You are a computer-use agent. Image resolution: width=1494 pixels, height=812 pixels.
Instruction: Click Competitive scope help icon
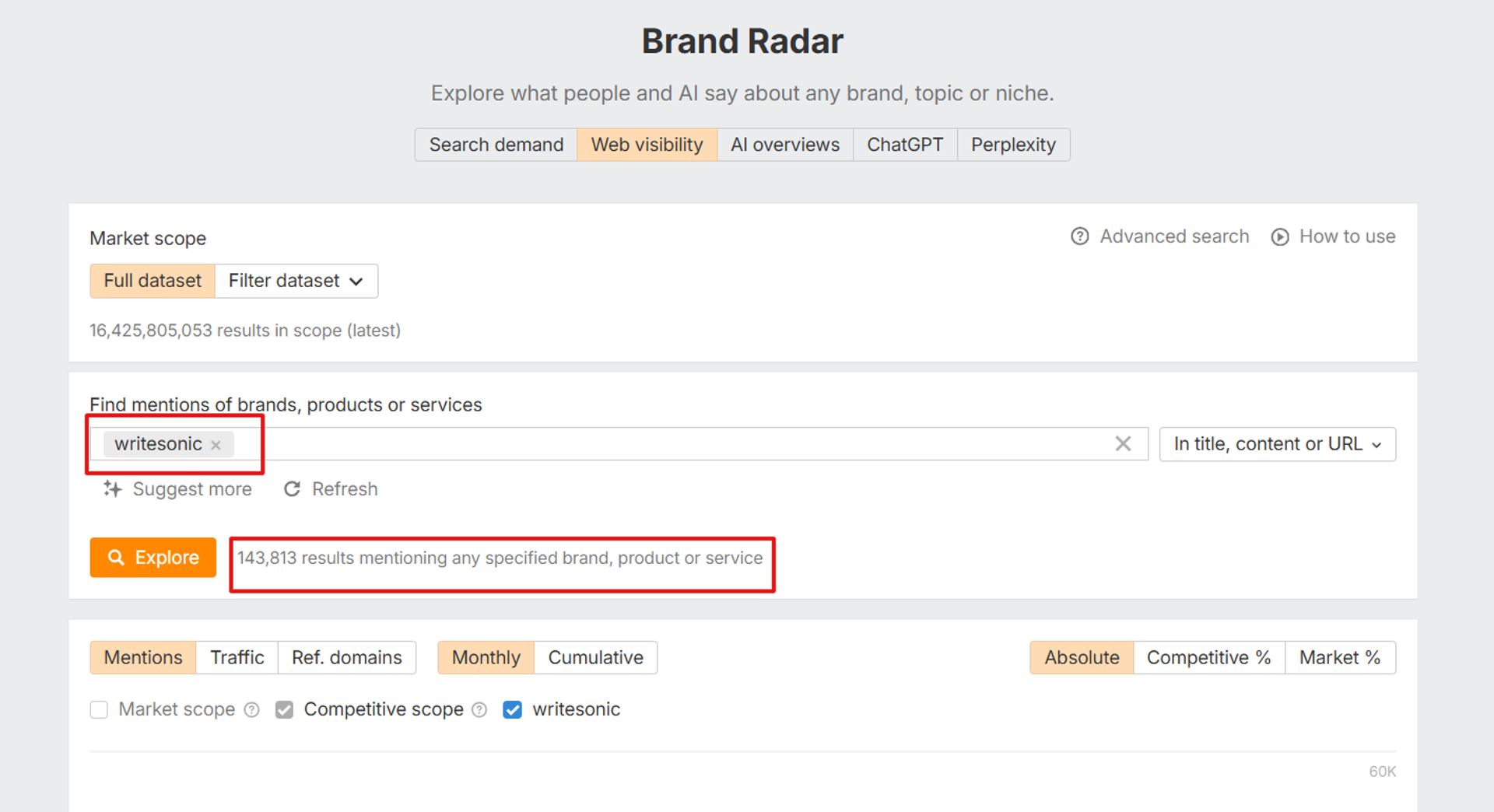(x=480, y=709)
